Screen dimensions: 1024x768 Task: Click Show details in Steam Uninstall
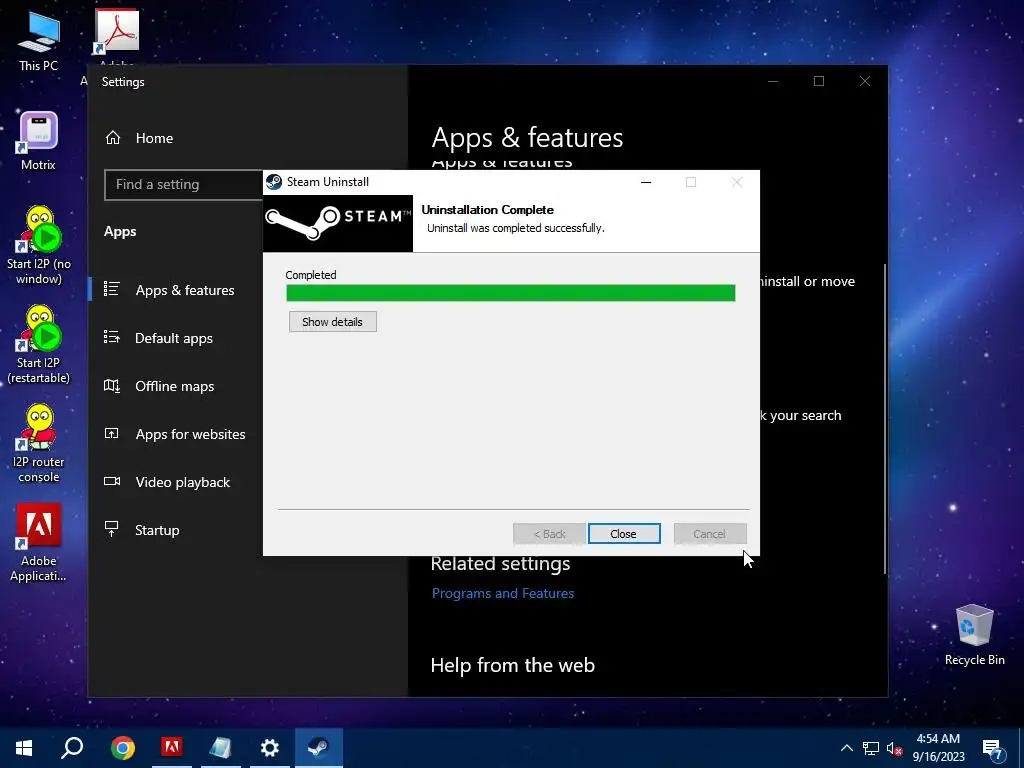pyautogui.click(x=332, y=321)
